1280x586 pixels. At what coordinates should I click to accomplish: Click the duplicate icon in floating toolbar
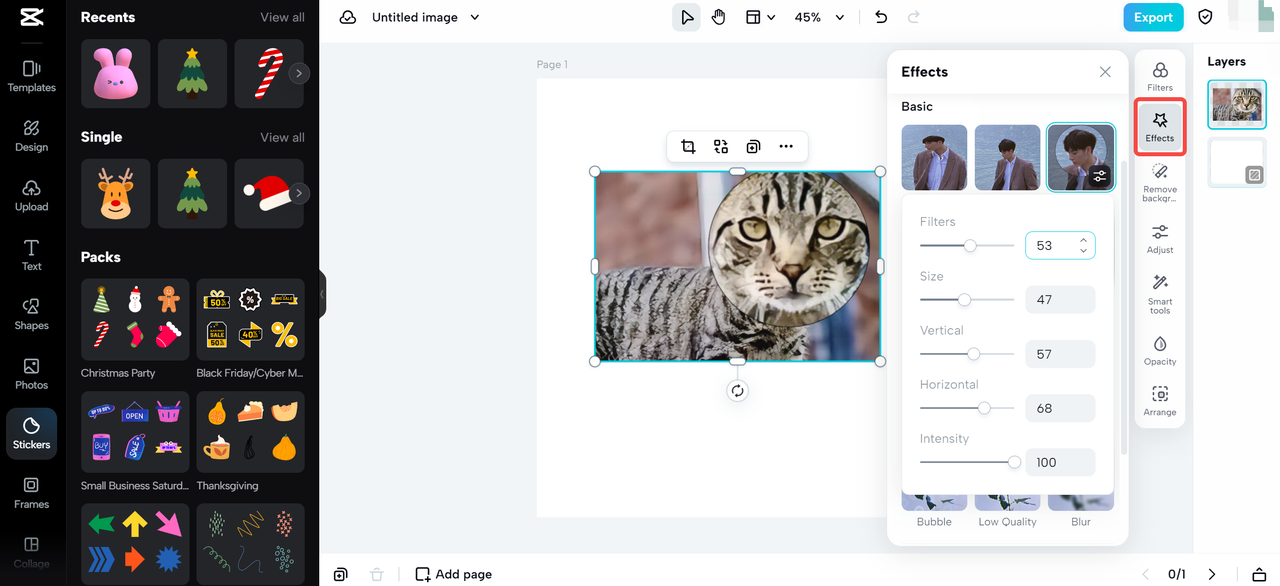pos(753,147)
